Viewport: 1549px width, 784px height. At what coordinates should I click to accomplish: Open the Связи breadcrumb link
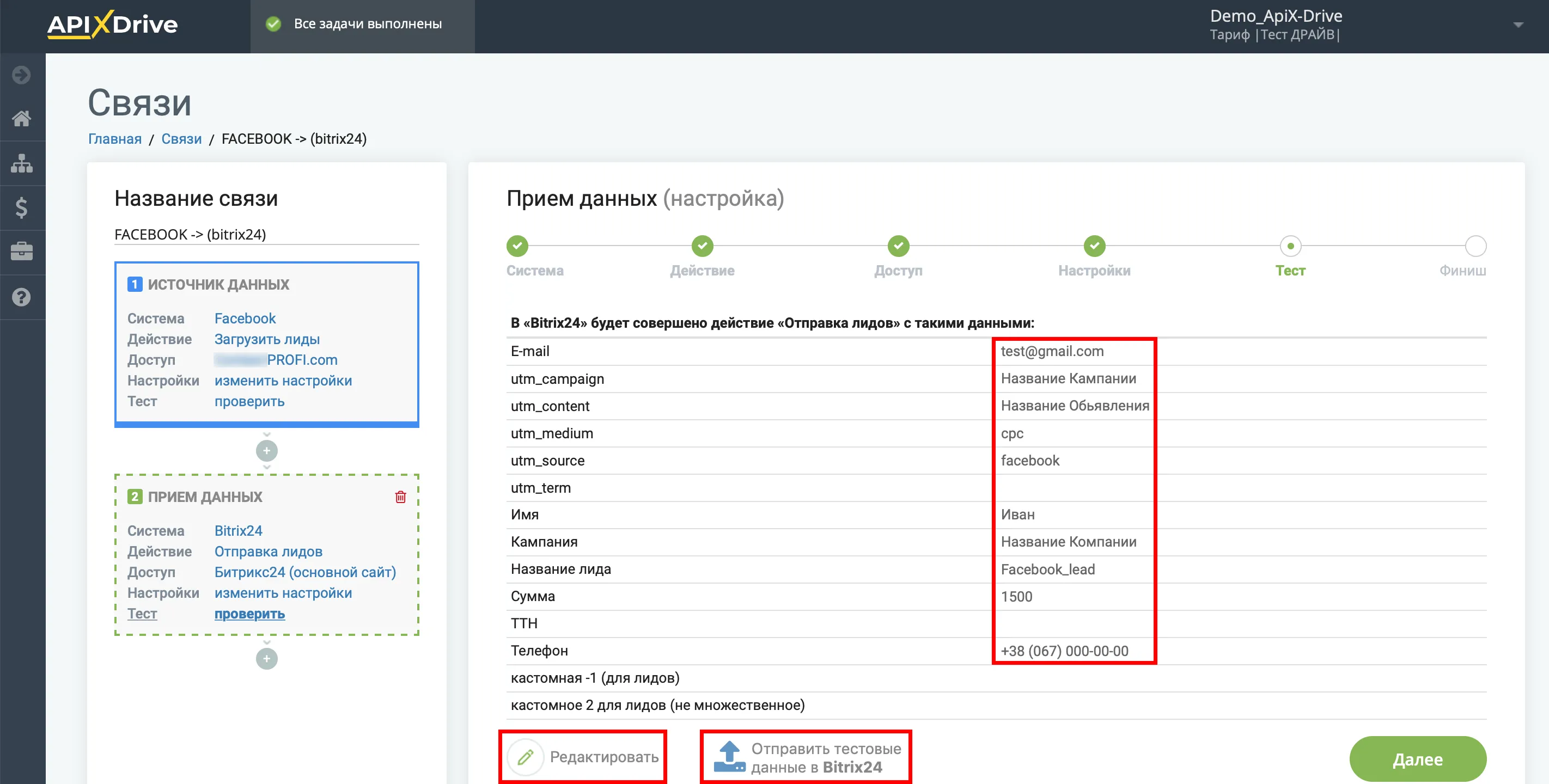pos(181,139)
